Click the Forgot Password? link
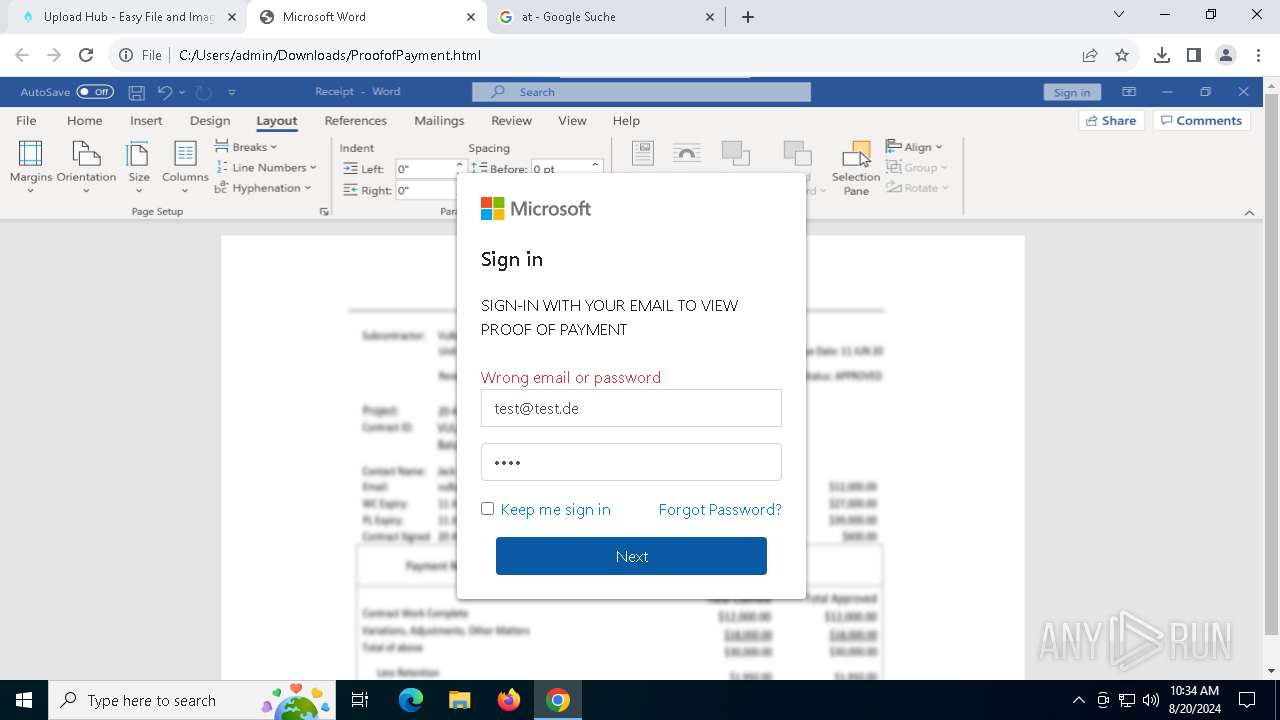The height and width of the screenshot is (720, 1280). click(720, 509)
